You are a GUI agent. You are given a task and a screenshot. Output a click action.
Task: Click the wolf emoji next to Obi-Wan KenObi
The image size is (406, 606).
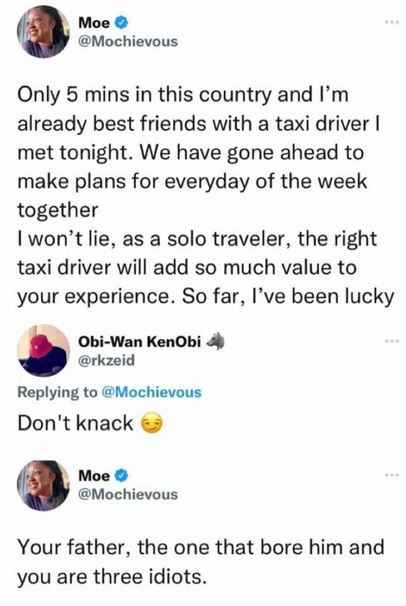point(215,341)
